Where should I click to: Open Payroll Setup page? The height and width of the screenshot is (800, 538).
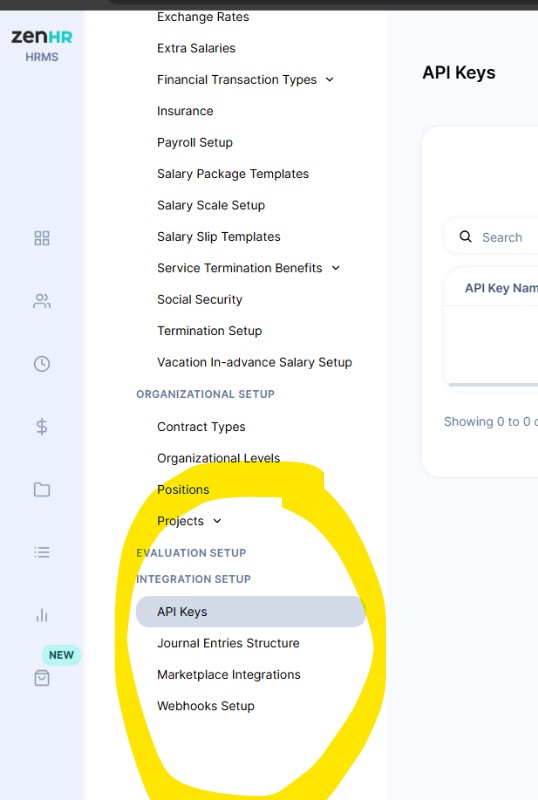194,142
